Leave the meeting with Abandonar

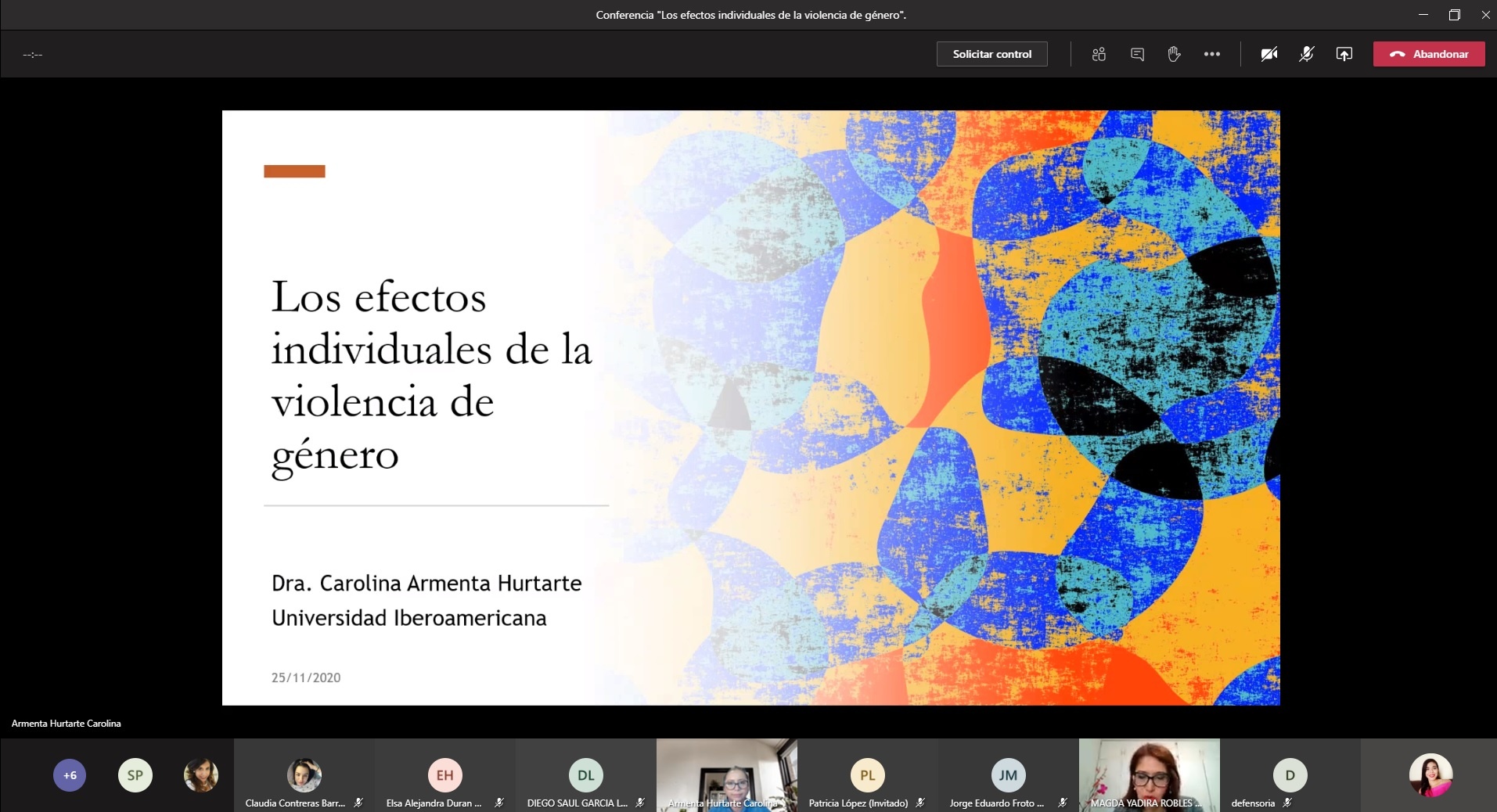pyautogui.click(x=1429, y=54)
